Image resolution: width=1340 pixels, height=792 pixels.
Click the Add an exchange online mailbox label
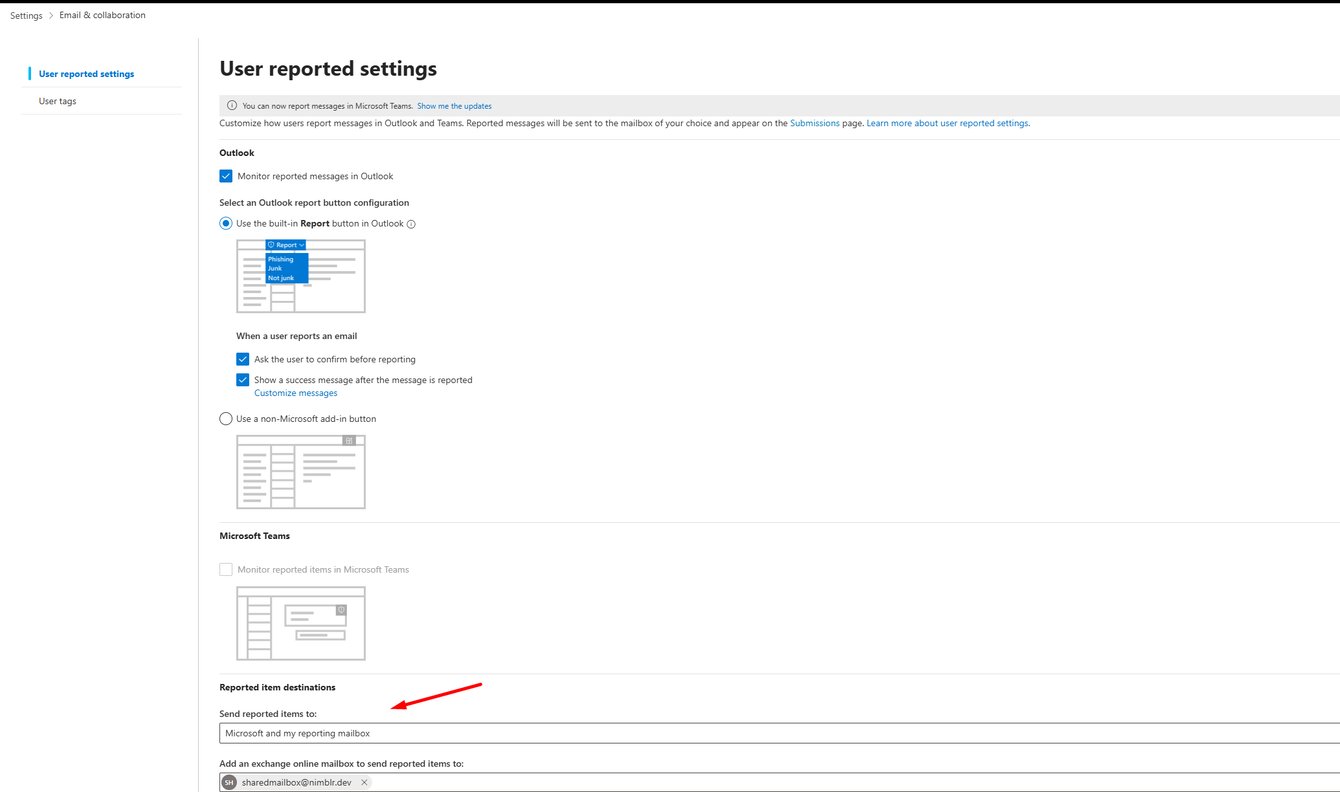(341, 763)
